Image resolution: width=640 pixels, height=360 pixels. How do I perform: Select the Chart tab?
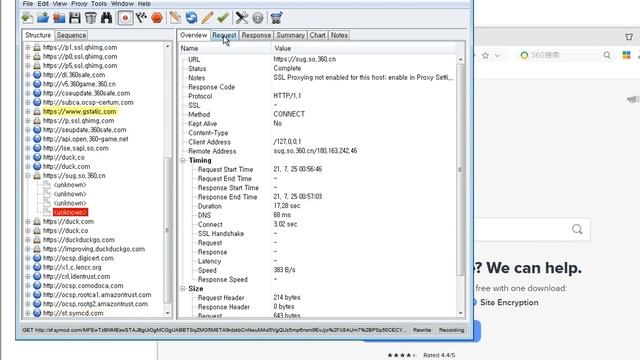pos(318,35)
